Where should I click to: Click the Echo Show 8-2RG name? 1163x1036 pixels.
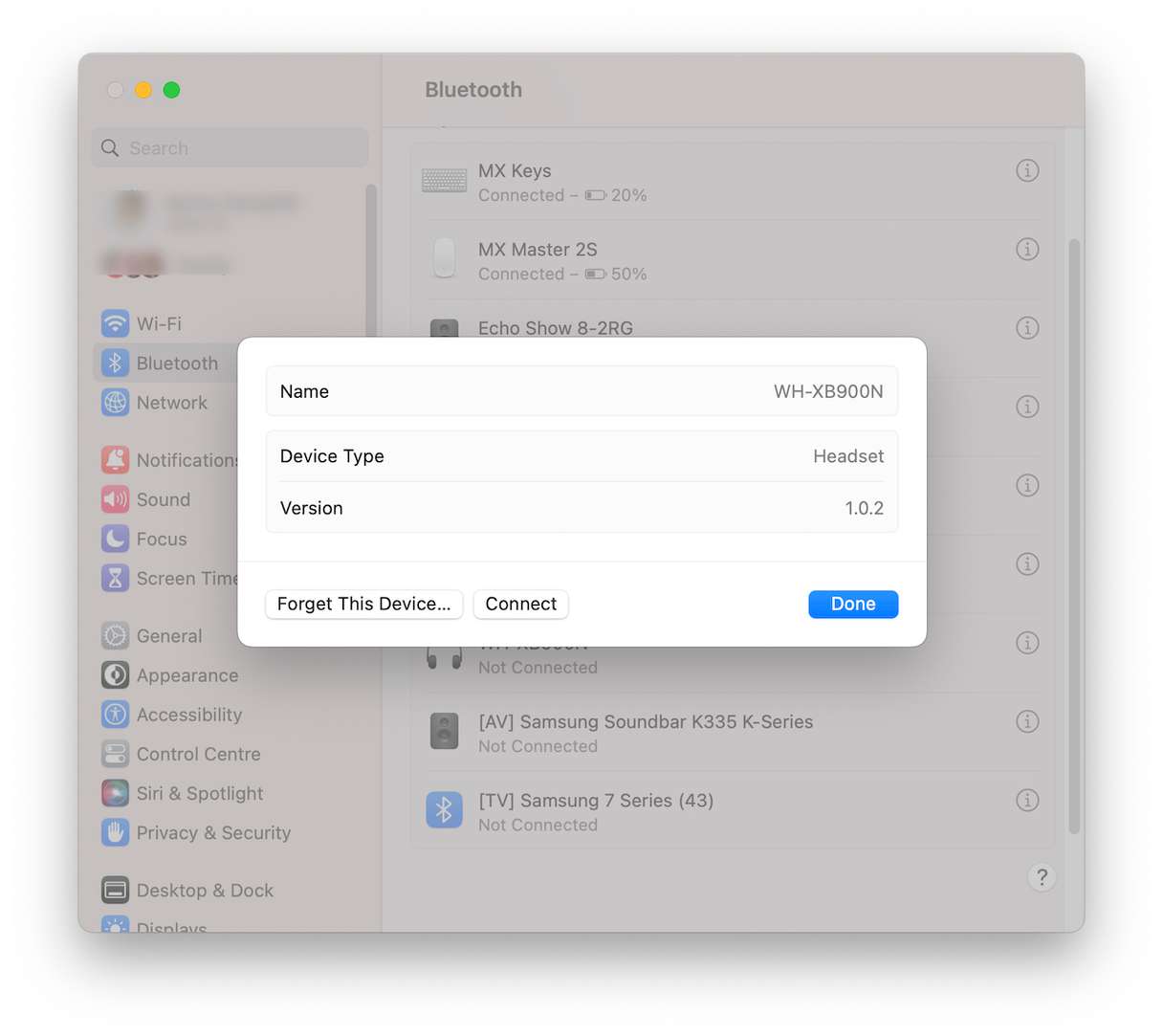coord(556,328)
